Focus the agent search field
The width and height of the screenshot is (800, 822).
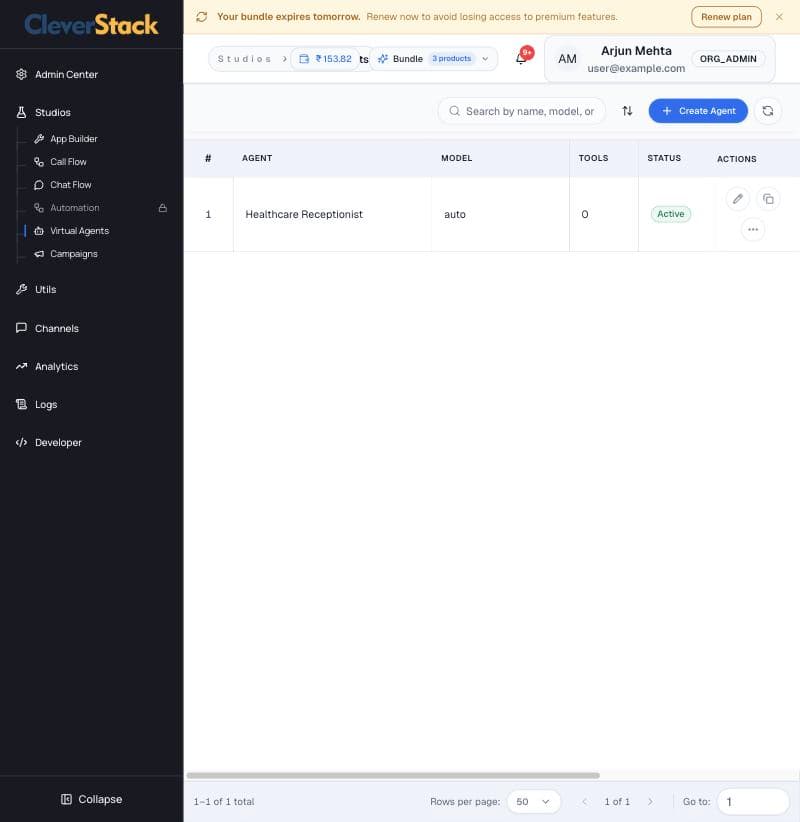pyautogui.click(x=522, y=111)
